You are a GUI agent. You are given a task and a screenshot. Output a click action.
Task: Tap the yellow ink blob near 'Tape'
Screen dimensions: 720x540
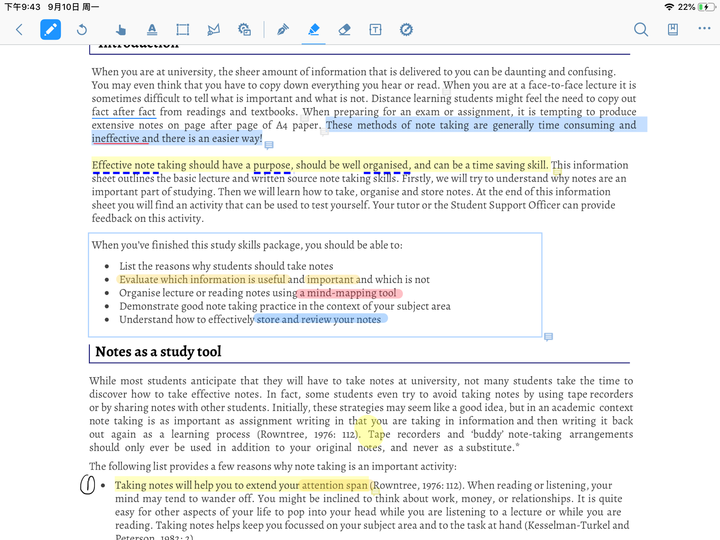369,433
